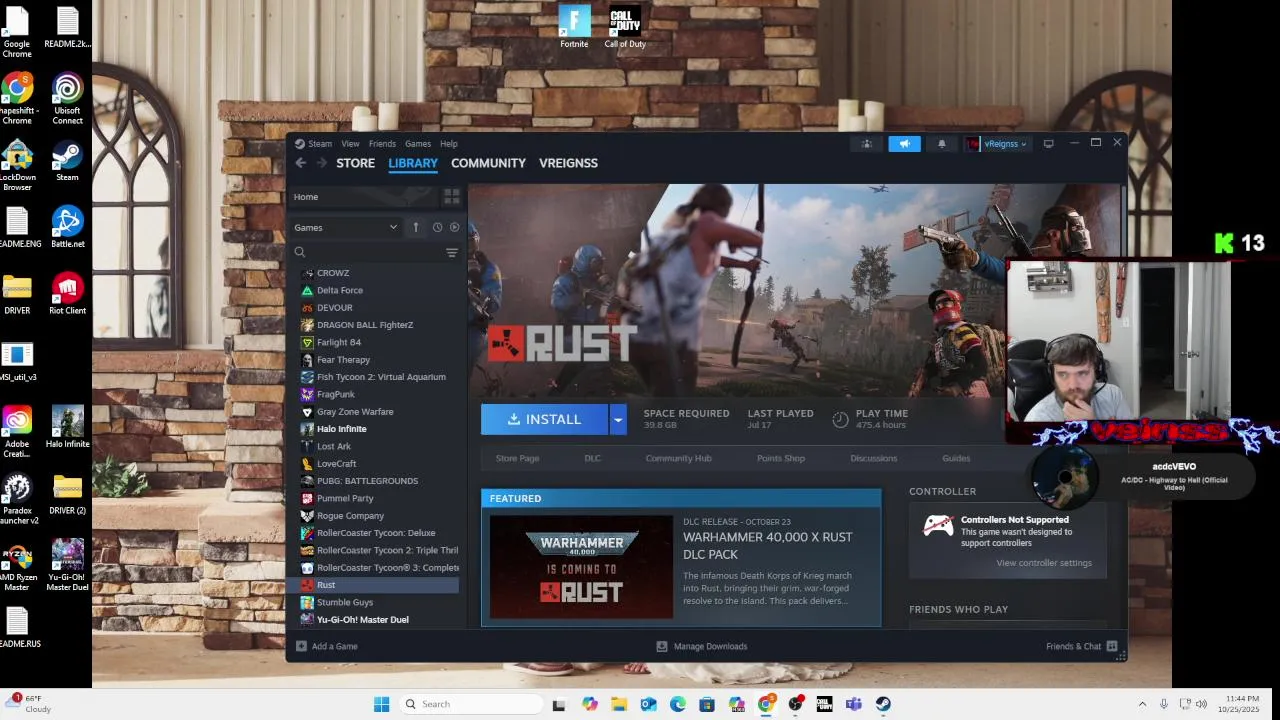Open Rust's Store Page link
Viewport: 1280px width, 720px height.
[517, 458]
